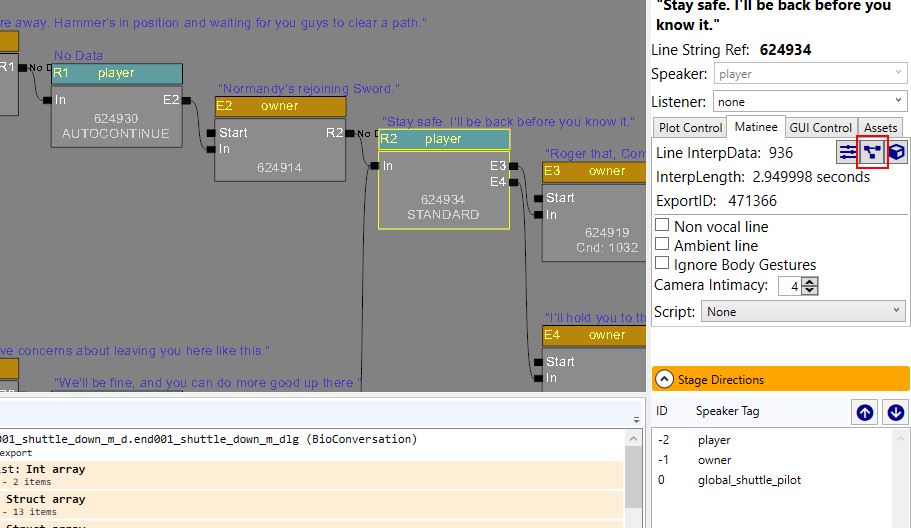Image resolution: width=911 pixels, height=528 pixels.
Task: Click the 624930 AUTOCONTINUE text on R1 node
Action: [x=116, y=126]
